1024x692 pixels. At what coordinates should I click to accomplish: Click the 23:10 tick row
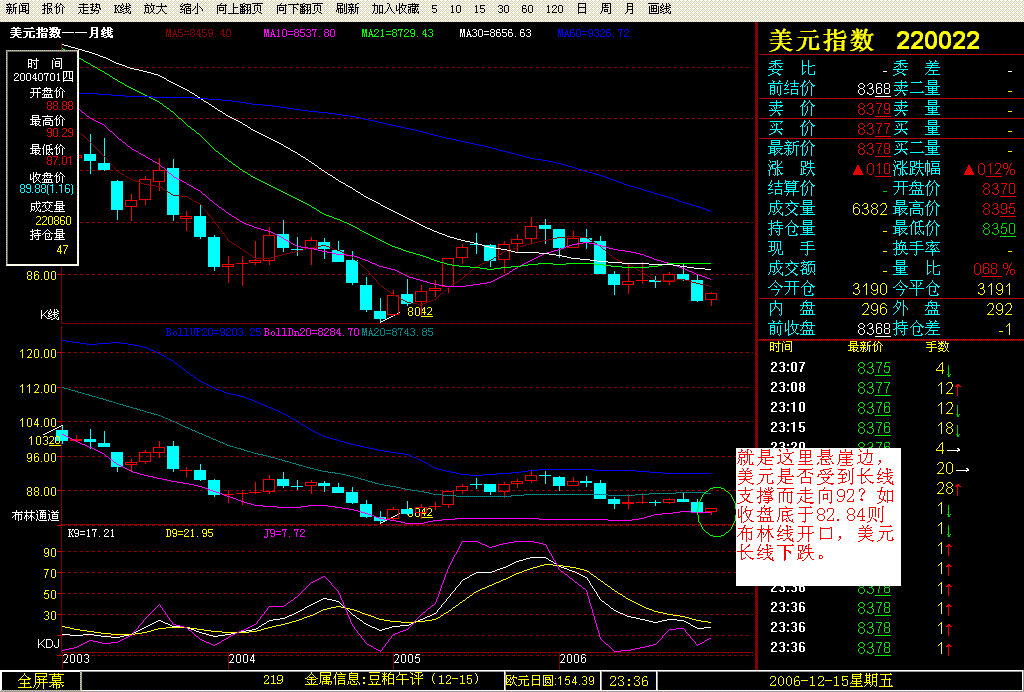click(x=866, y=408)
